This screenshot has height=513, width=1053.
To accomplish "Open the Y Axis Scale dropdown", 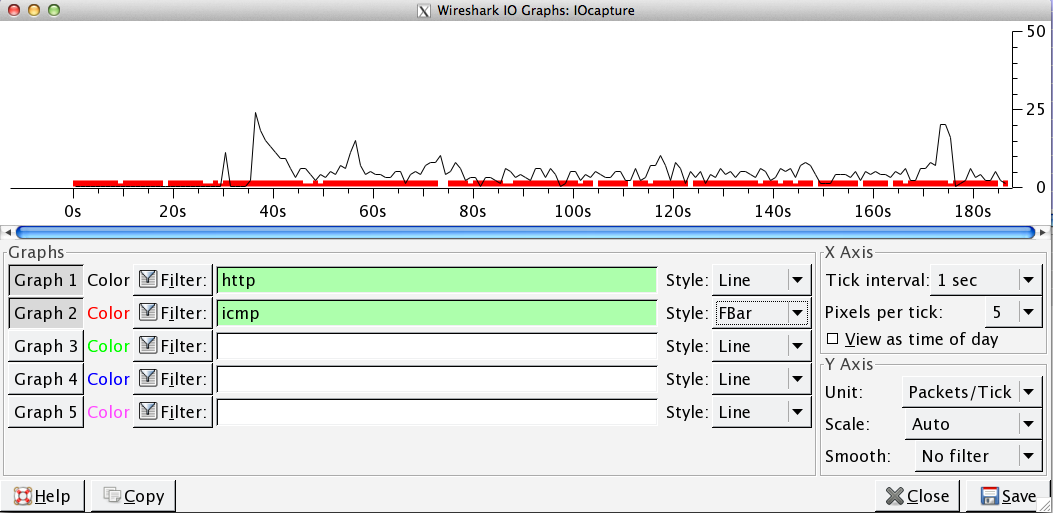I will [x=972, y=424].
